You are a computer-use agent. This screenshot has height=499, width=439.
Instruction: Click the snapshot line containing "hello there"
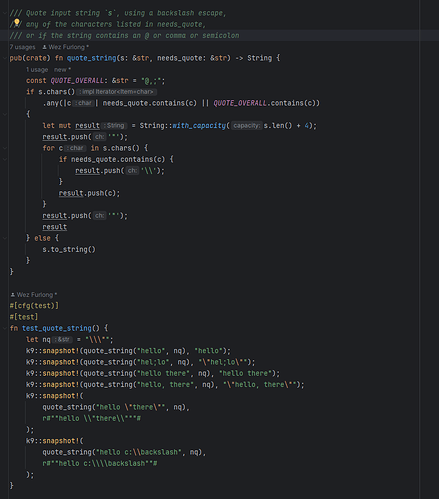coord(153,373)
